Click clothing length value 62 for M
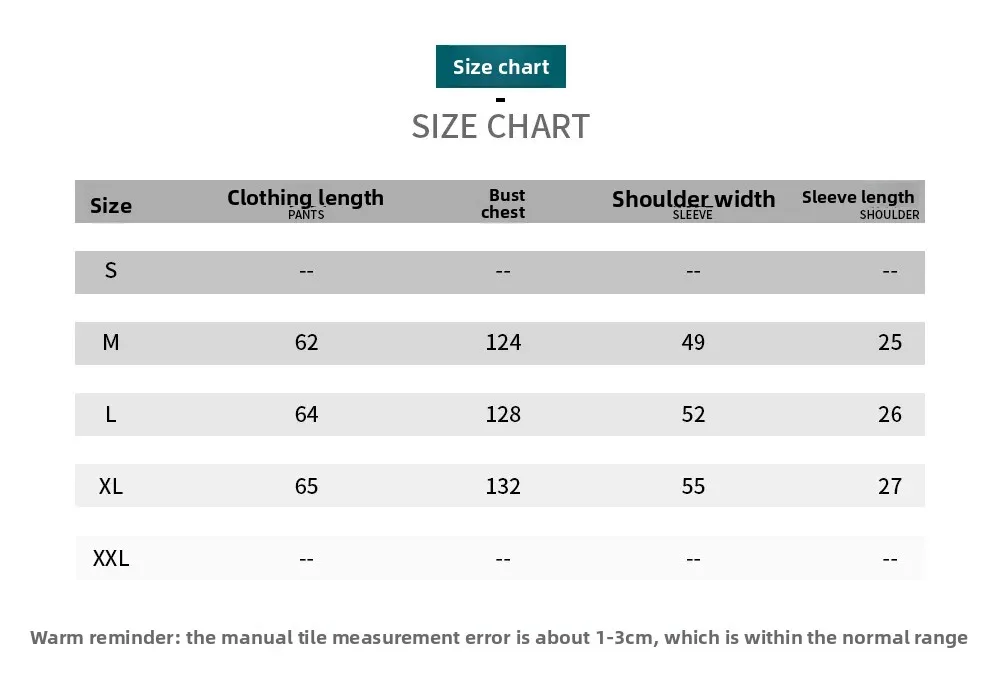This screenshot has width=1000, height=691. (x=306, y=342)
